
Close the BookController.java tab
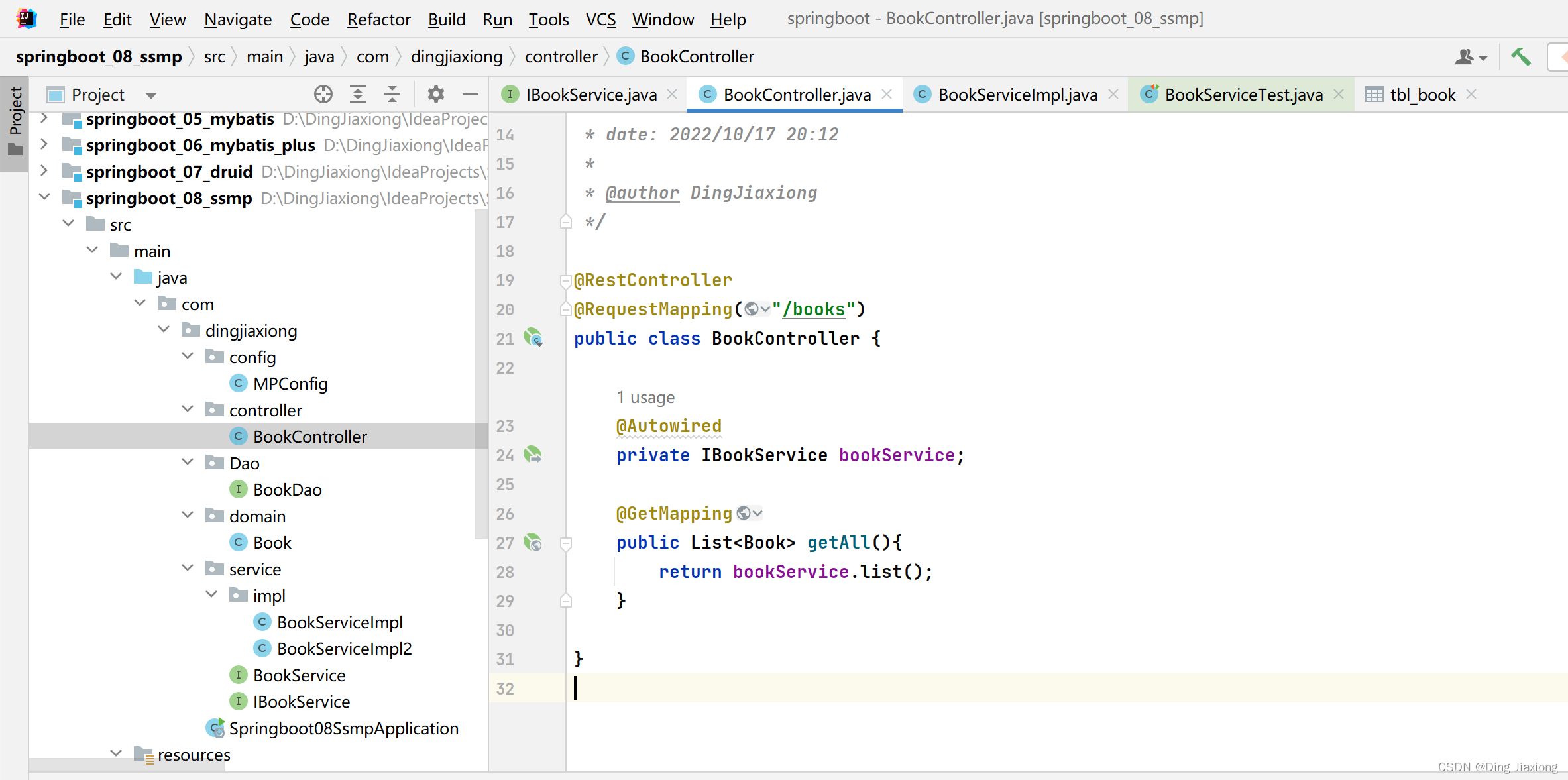click(x=887, y=95)
